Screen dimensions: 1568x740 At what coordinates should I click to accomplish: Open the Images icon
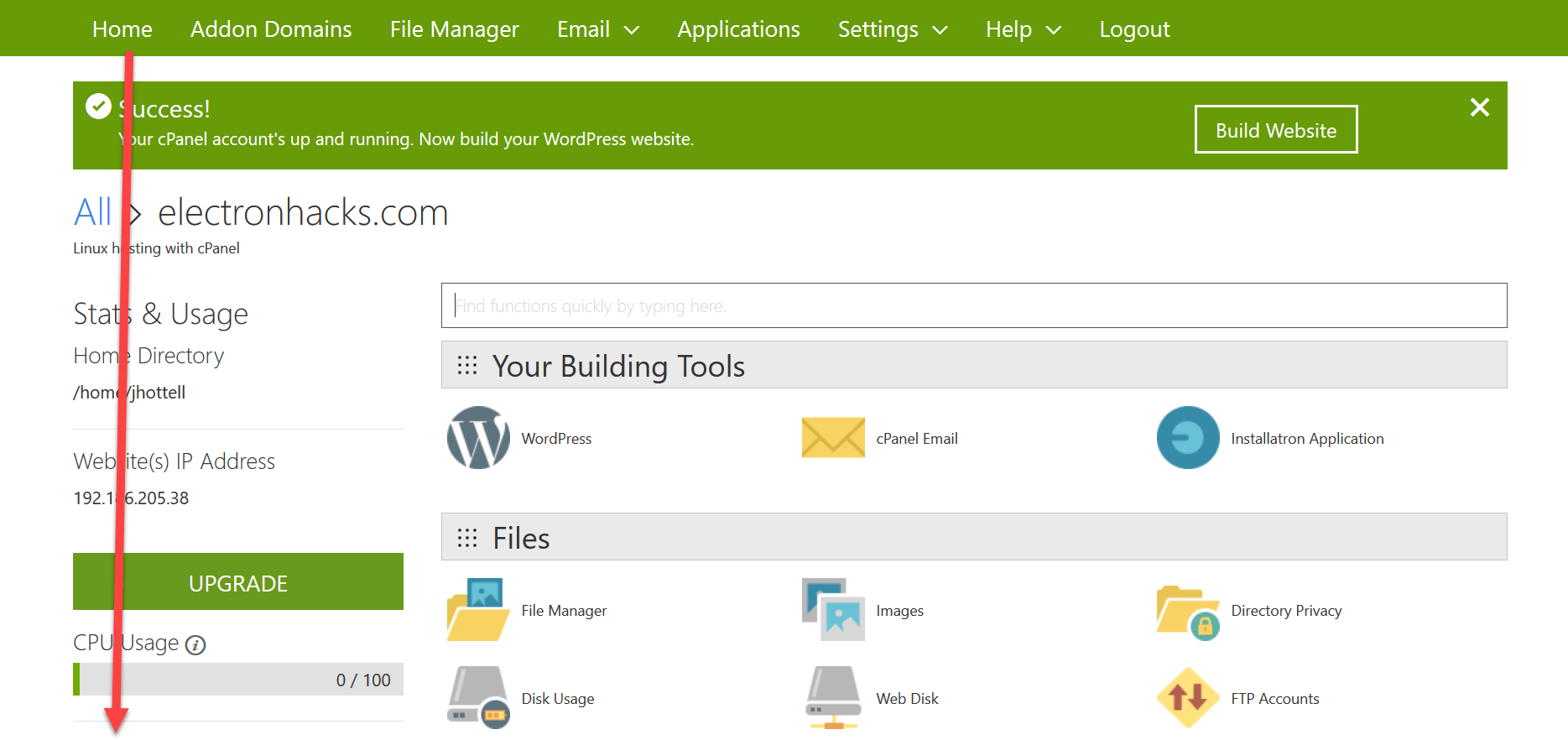[833, 610]
